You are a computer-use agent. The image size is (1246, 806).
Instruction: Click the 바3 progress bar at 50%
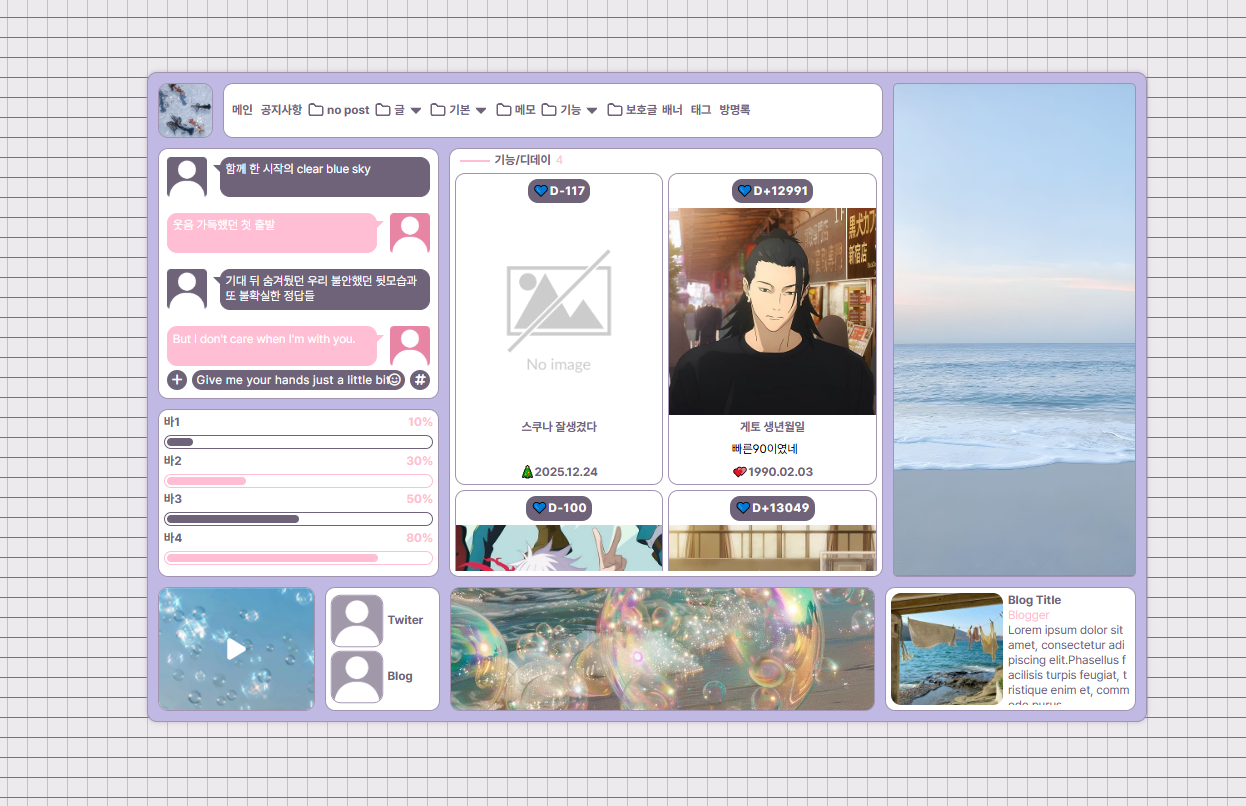(298, 519)
